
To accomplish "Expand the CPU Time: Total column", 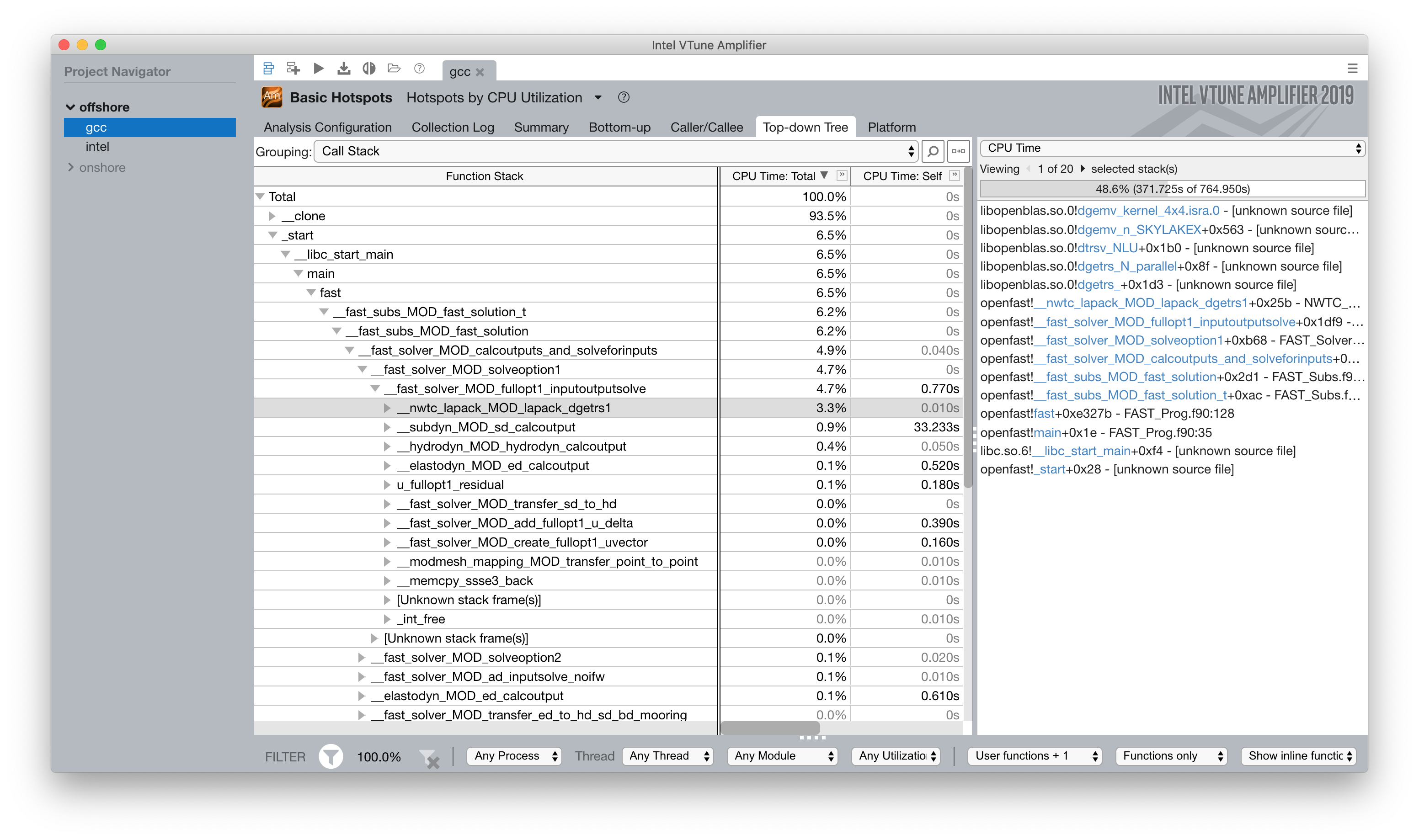I will [842, 175].
